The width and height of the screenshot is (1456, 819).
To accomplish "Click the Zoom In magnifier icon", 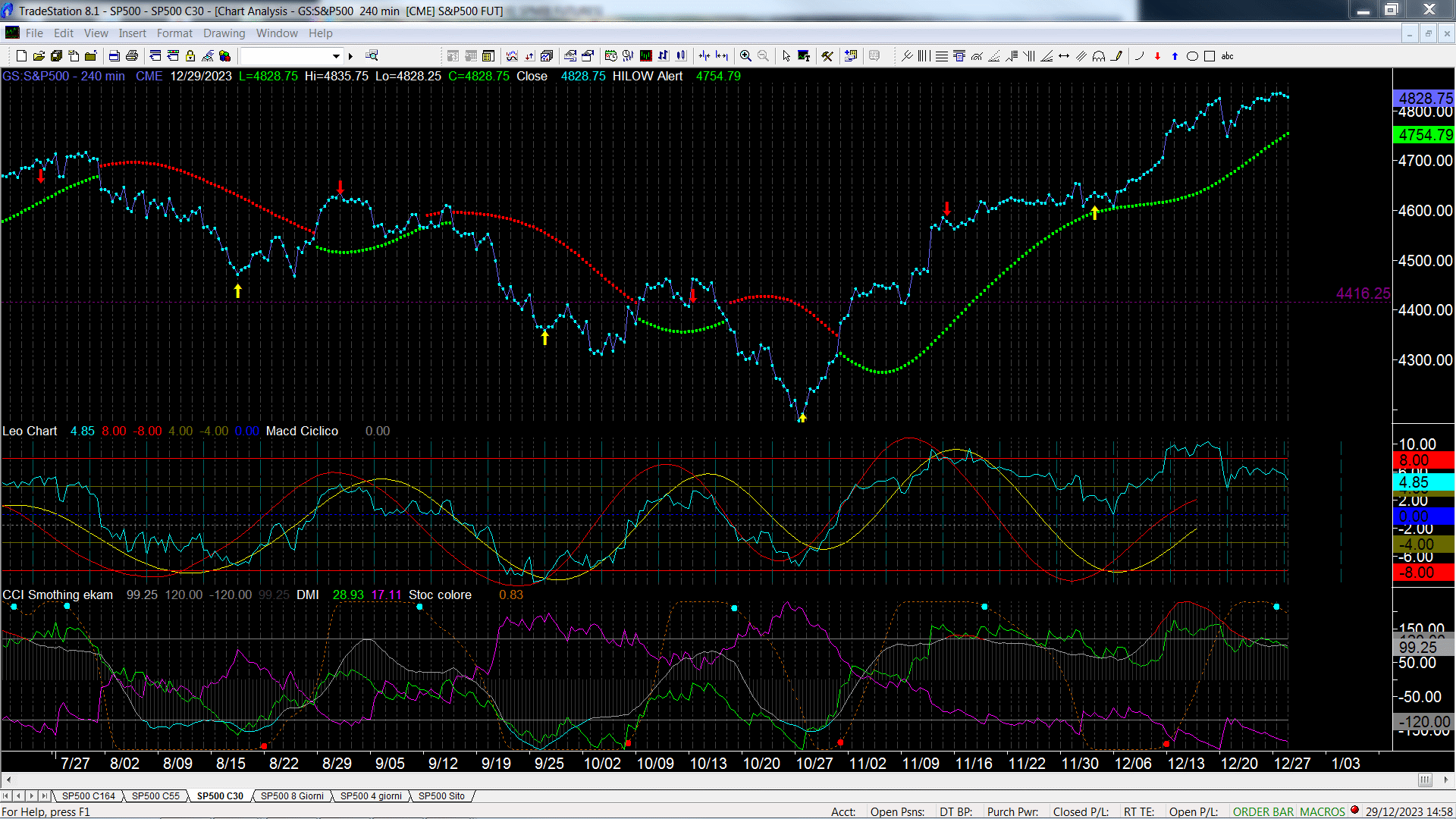I will [x=746, y=56].
